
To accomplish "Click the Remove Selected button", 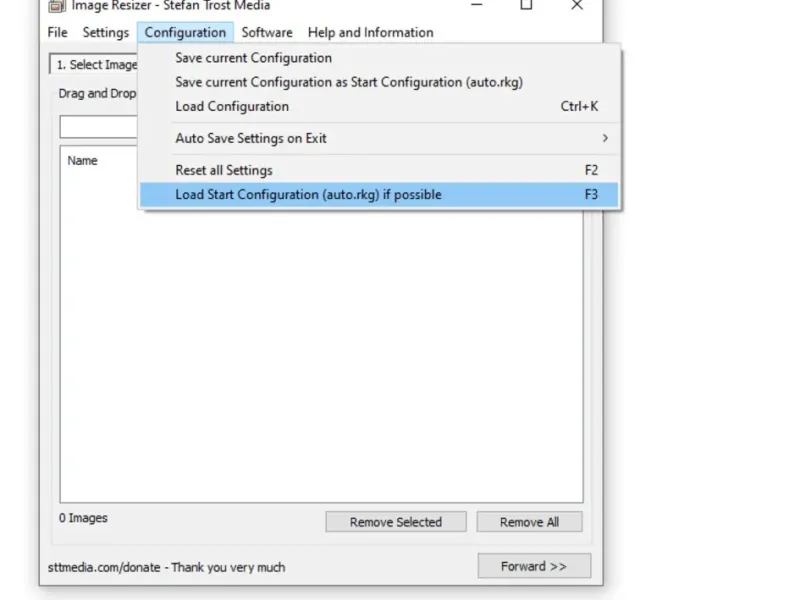I will coord(396,522).
